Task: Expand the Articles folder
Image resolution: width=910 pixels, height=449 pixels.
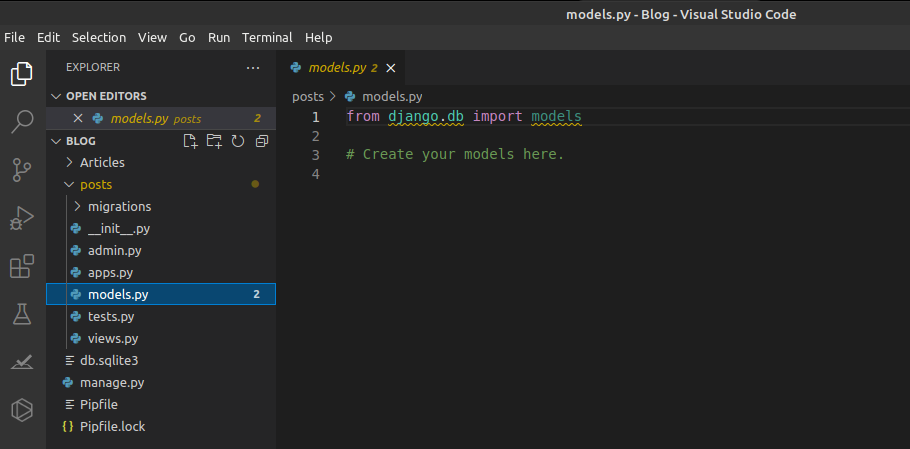Action: tap(69, 162)
